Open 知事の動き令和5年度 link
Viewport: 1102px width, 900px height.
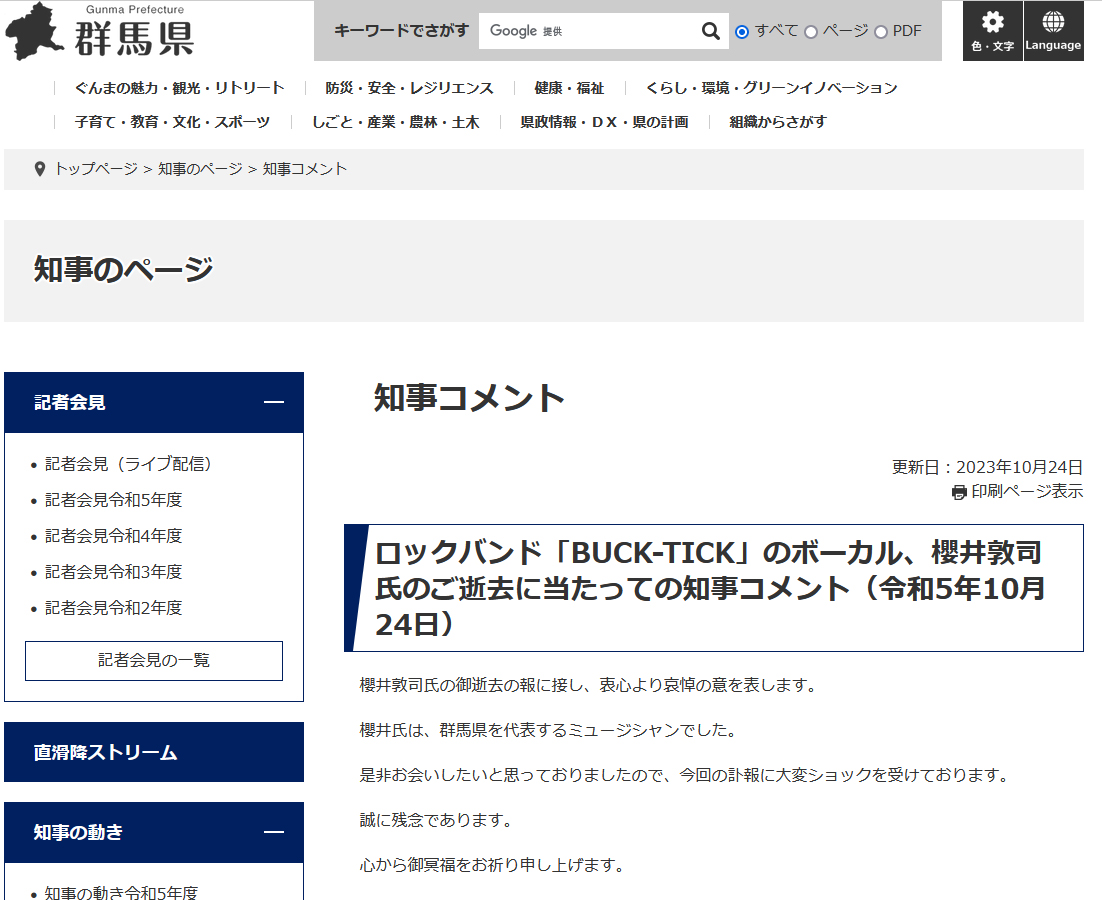(121, 892)
